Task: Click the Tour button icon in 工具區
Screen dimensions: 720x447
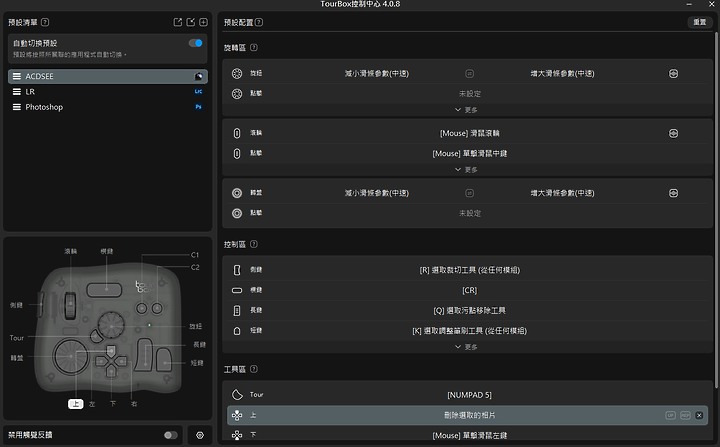Action: coord(237,395)
